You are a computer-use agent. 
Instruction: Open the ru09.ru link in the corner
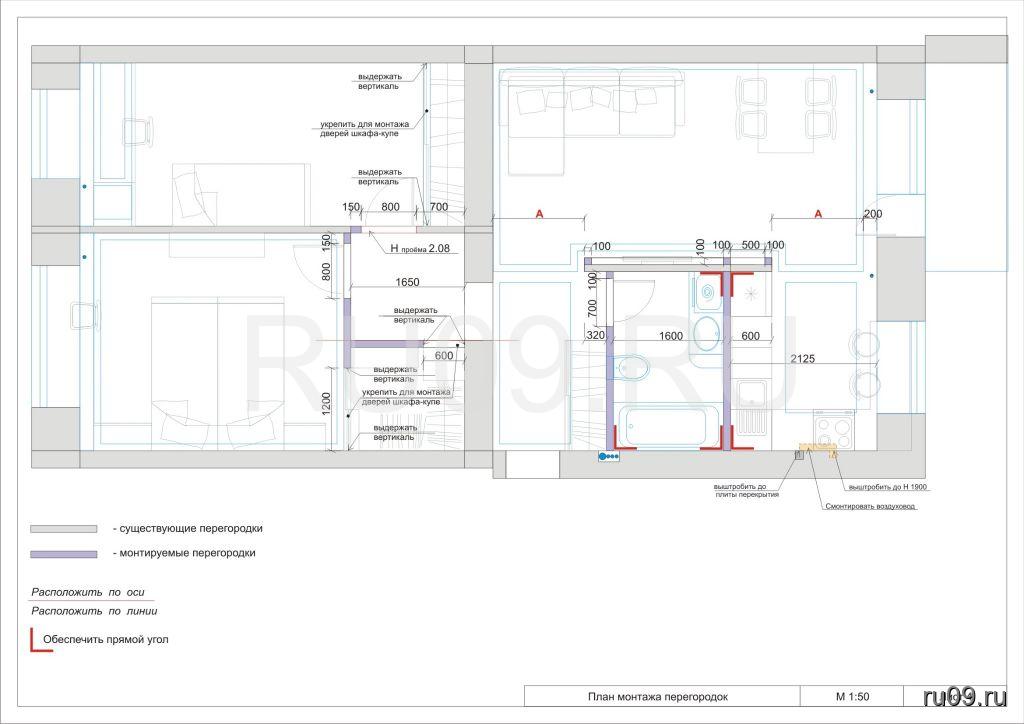[x=964, y=695]
